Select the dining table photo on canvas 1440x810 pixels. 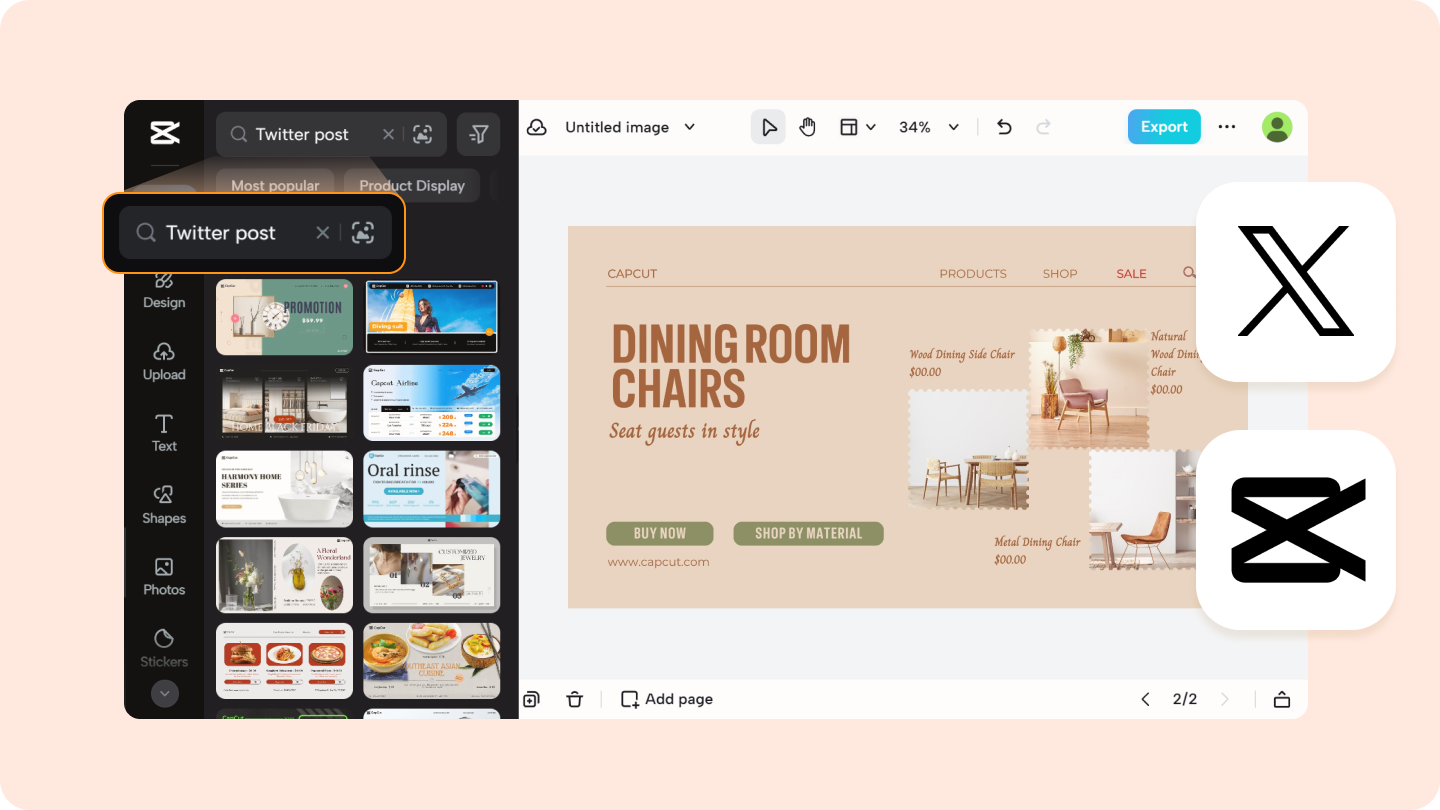[x=968, y=449]
